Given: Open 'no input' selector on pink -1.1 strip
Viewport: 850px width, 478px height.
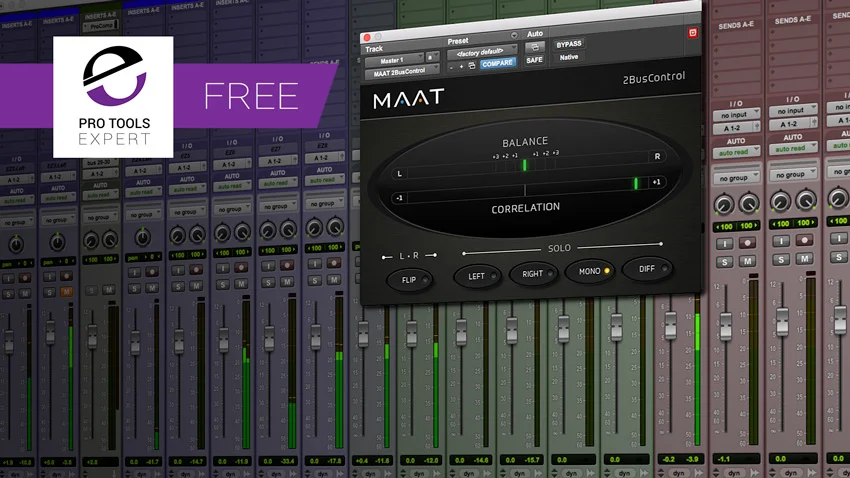Looking at the screenshot, I should click(x=736, y=115).
